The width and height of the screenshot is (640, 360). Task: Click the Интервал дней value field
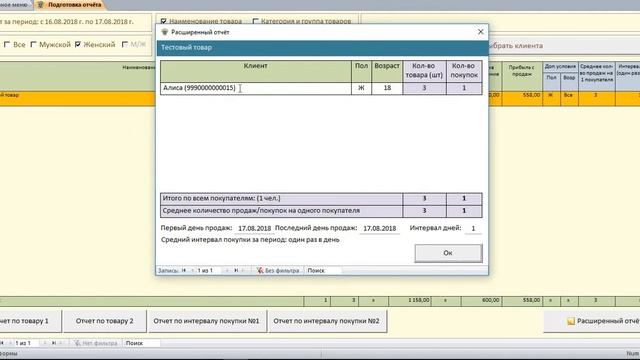[x=473, y=229]
